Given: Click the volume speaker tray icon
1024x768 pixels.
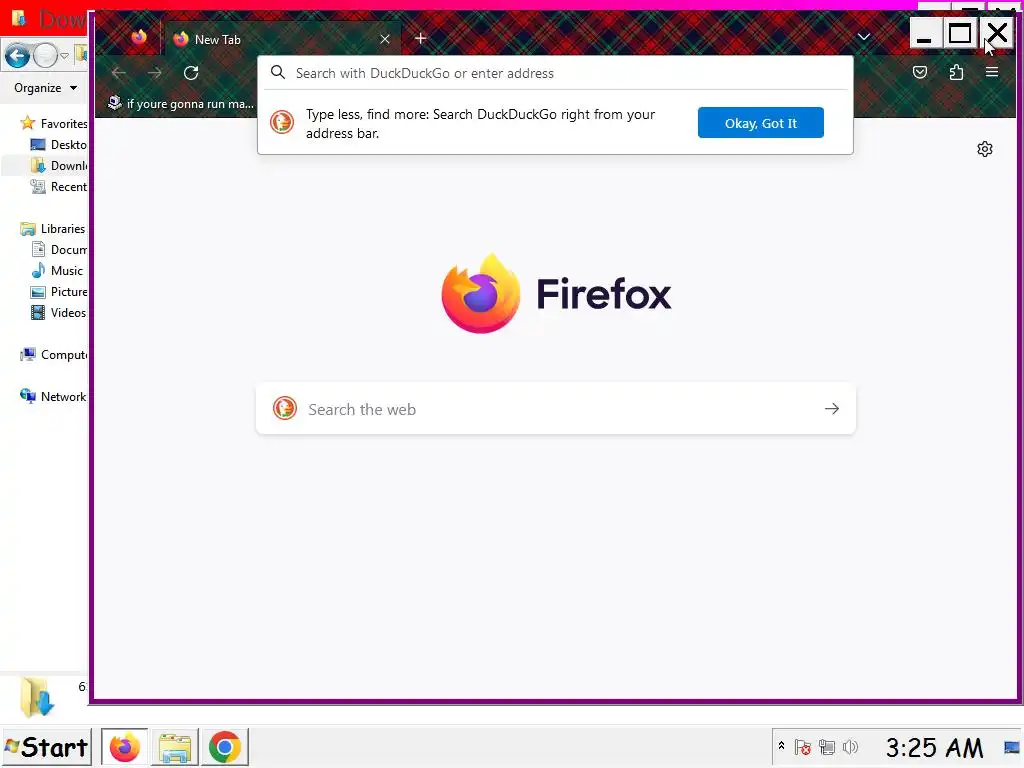Looking at the screenshot, I should (850, 747).
